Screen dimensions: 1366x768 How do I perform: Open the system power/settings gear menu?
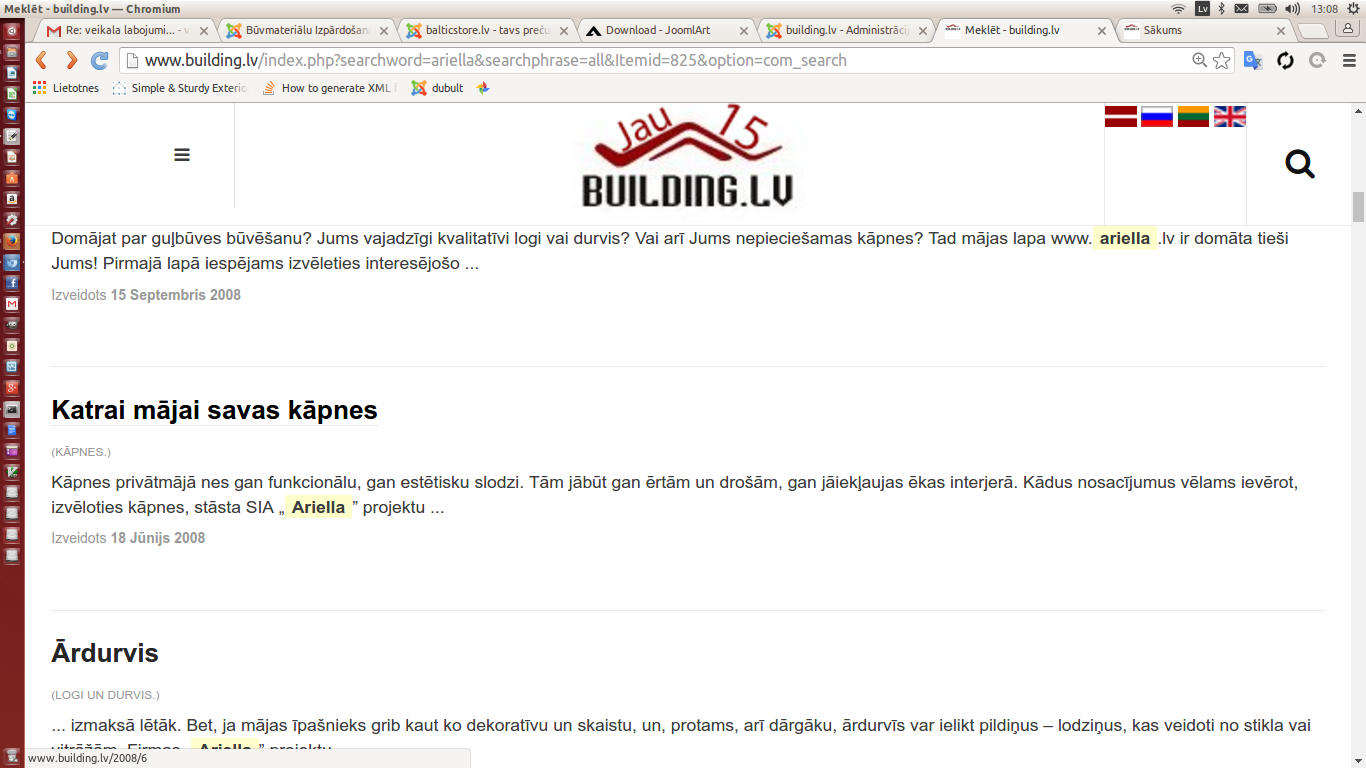(x=1354, y=8)
